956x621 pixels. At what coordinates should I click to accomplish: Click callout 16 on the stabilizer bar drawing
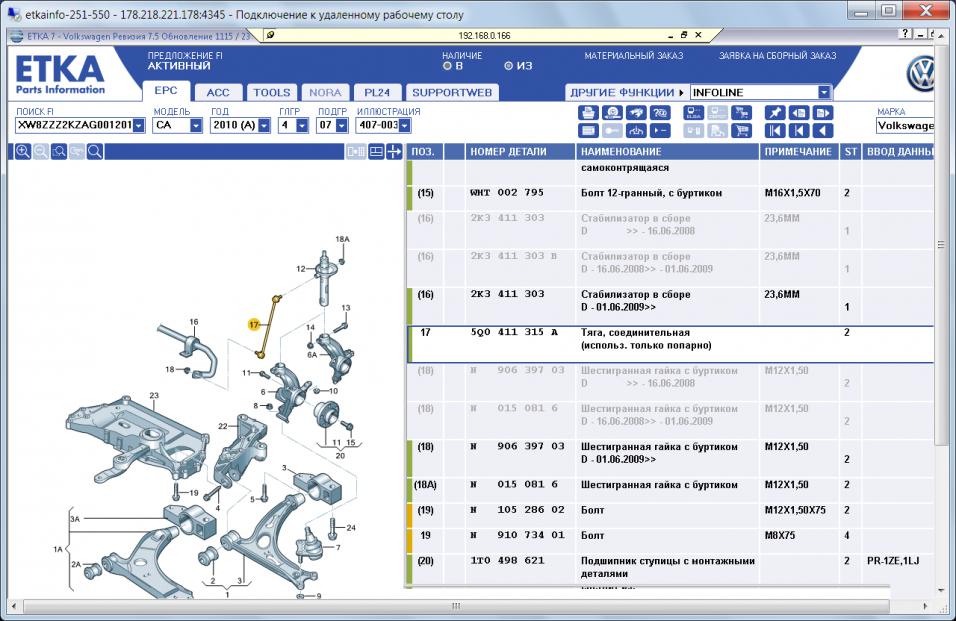pos(193,322)
